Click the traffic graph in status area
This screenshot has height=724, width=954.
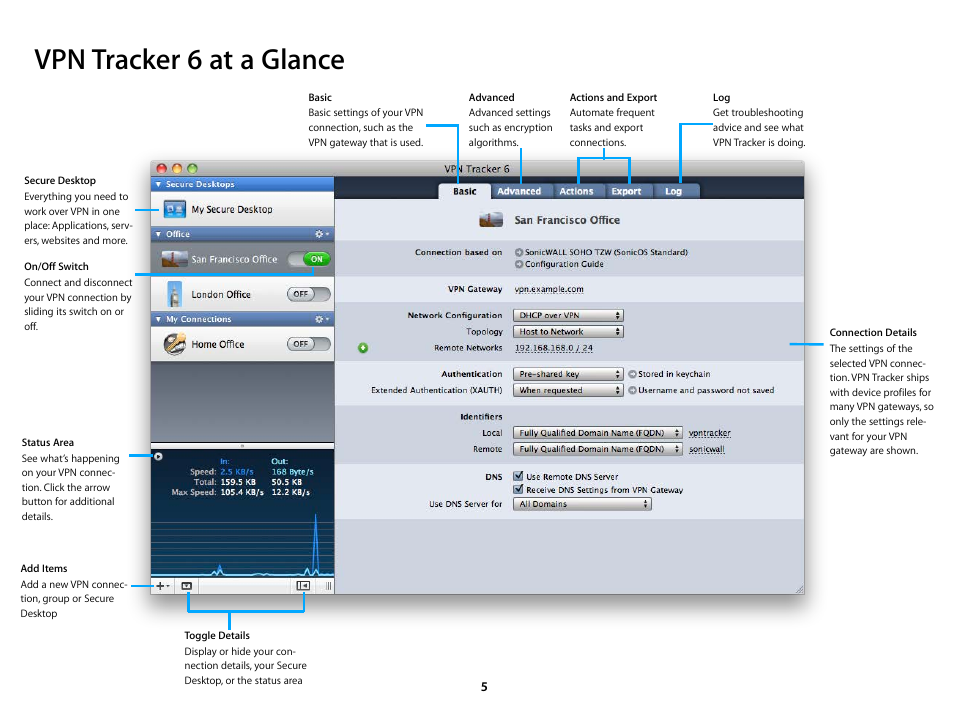[242, 543]
